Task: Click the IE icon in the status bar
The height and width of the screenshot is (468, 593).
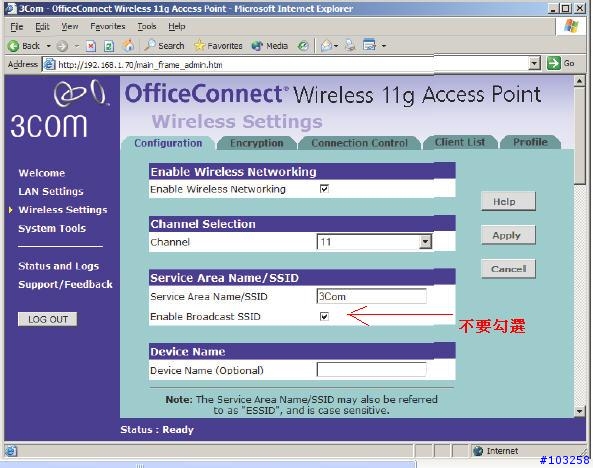Action: [x=11, y=451]
